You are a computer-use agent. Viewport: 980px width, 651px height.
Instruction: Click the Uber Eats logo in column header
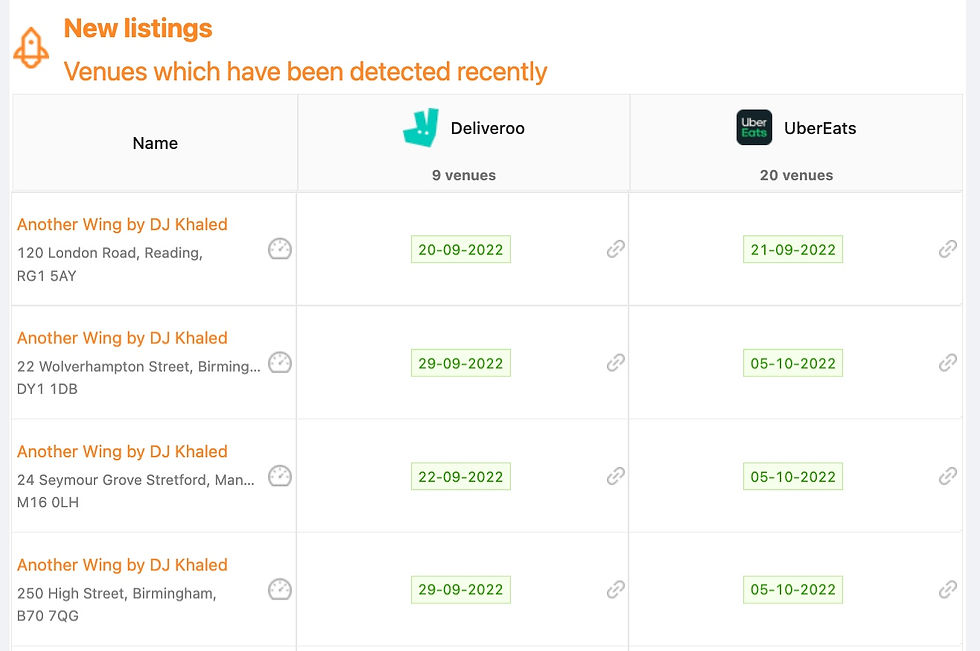click(x=754, y=127)
